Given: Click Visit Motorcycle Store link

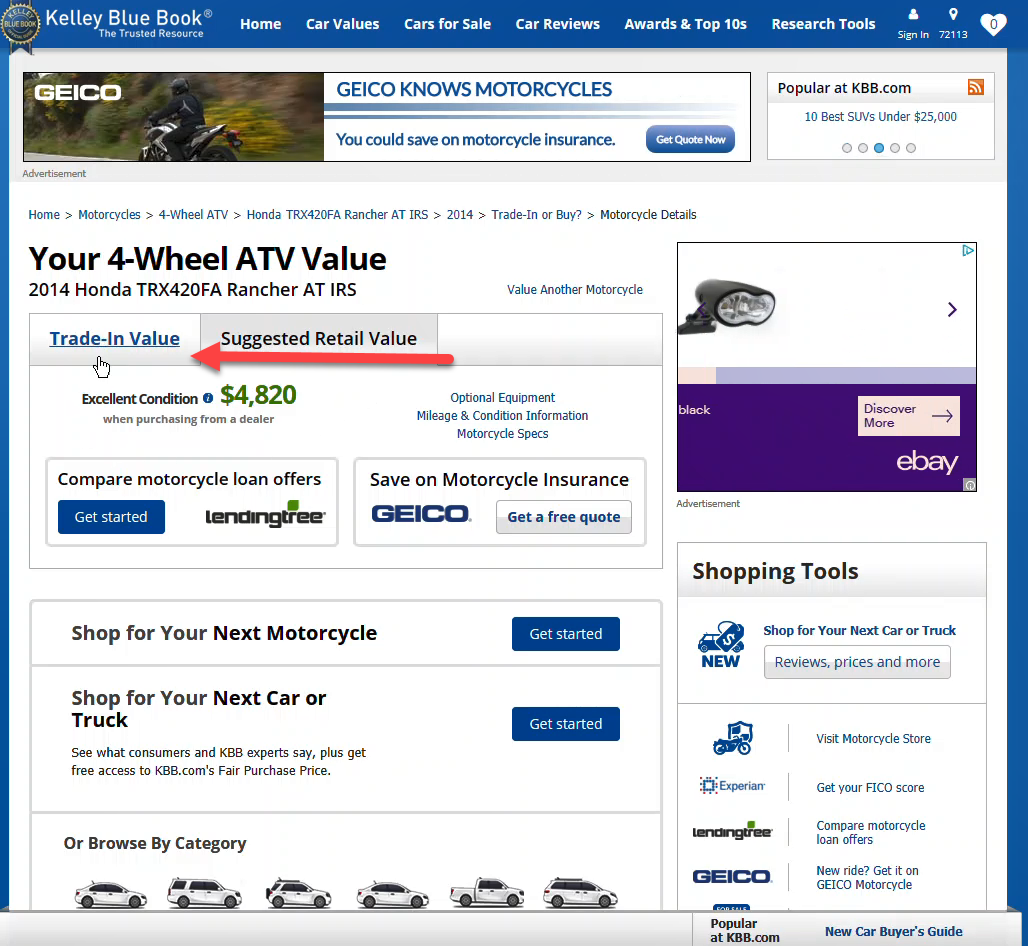Looking at the screenshot, I should 873,739.
